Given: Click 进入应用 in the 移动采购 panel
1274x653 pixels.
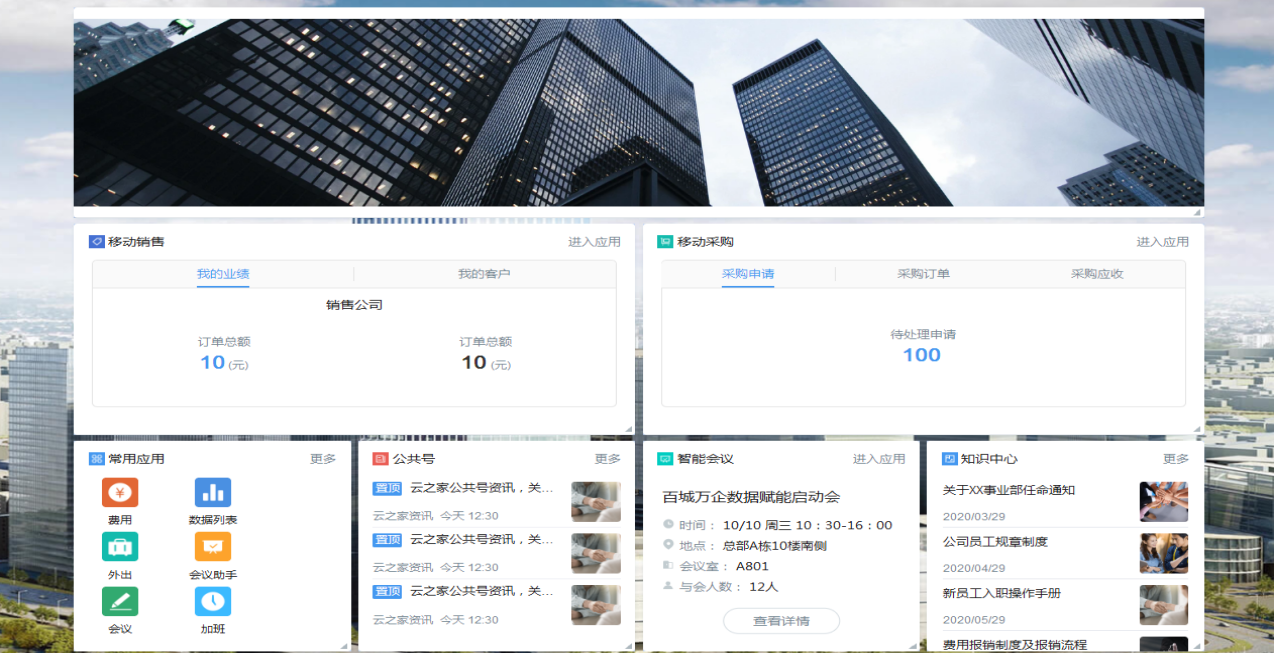Looking at the screenshot, I should (x=1162, y=242).
